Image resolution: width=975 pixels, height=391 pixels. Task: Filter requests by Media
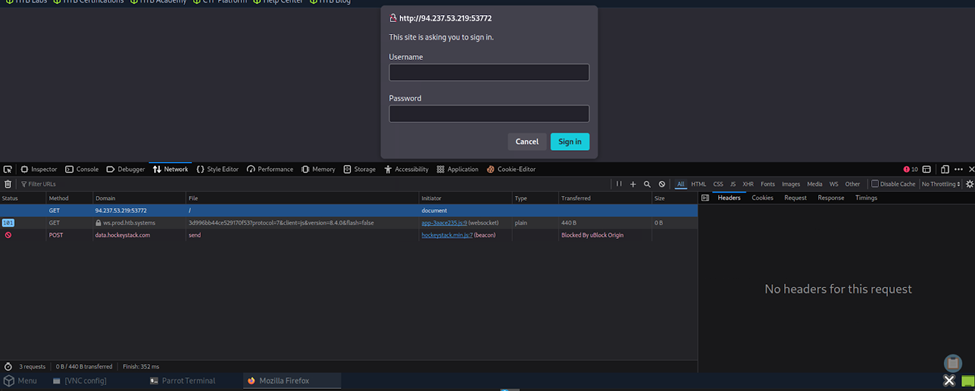815,184
